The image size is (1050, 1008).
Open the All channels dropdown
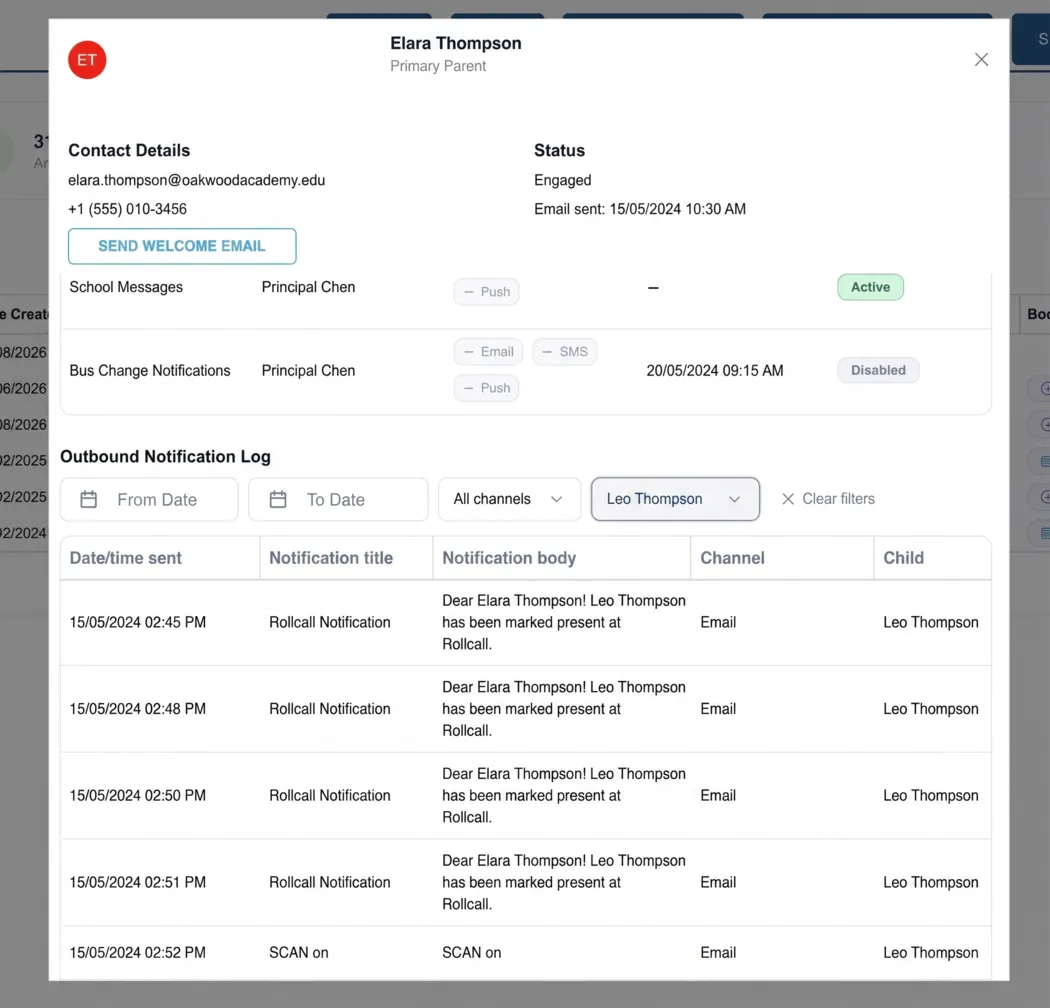coord(509,499)
